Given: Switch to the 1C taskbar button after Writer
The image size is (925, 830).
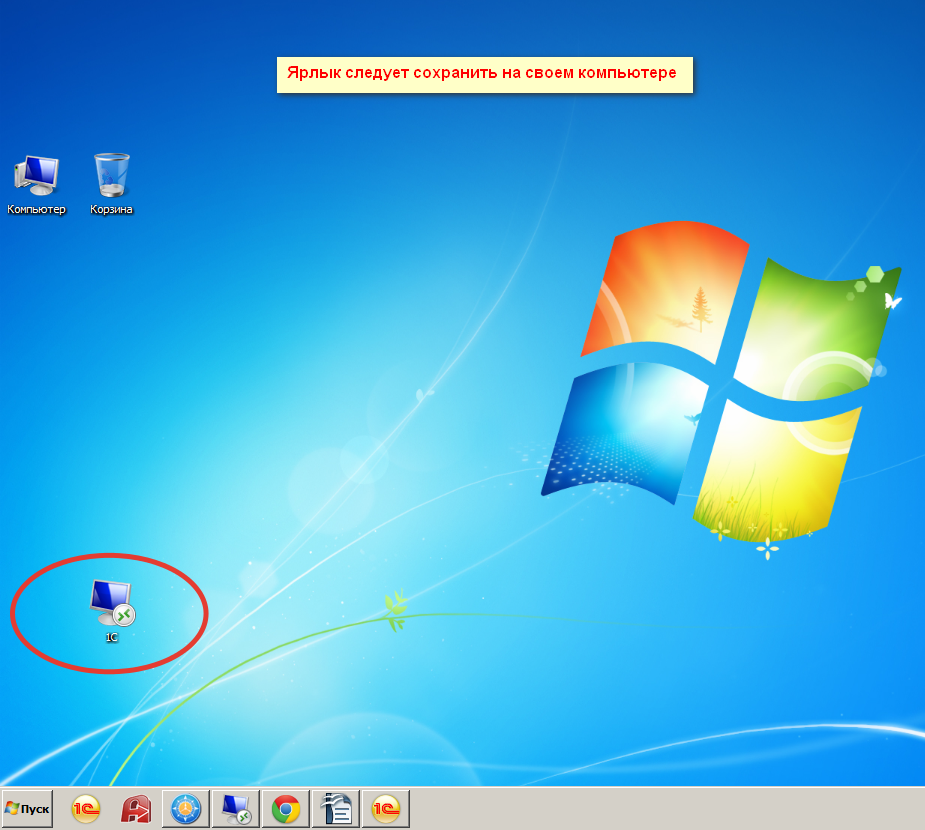Looking at the screenshot, I should [386, 809].
